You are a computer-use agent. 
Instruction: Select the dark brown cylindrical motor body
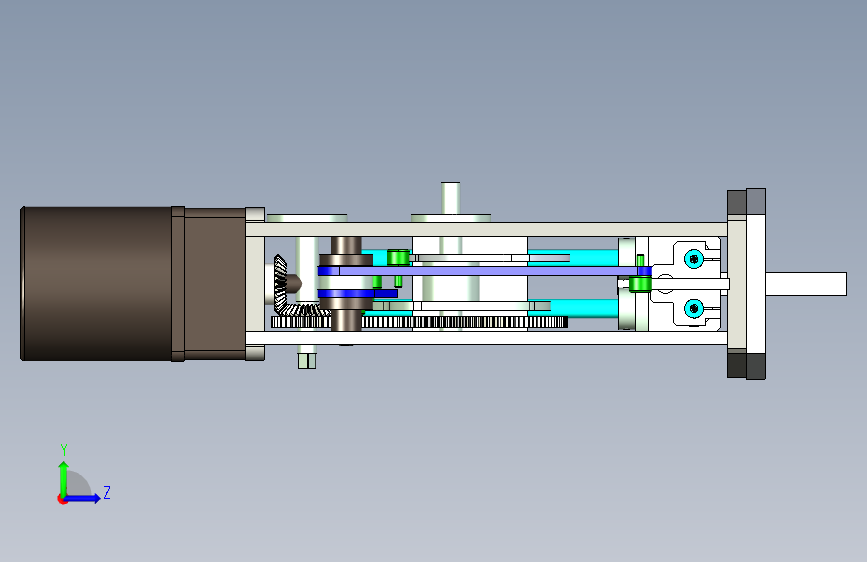click(97, 284)
